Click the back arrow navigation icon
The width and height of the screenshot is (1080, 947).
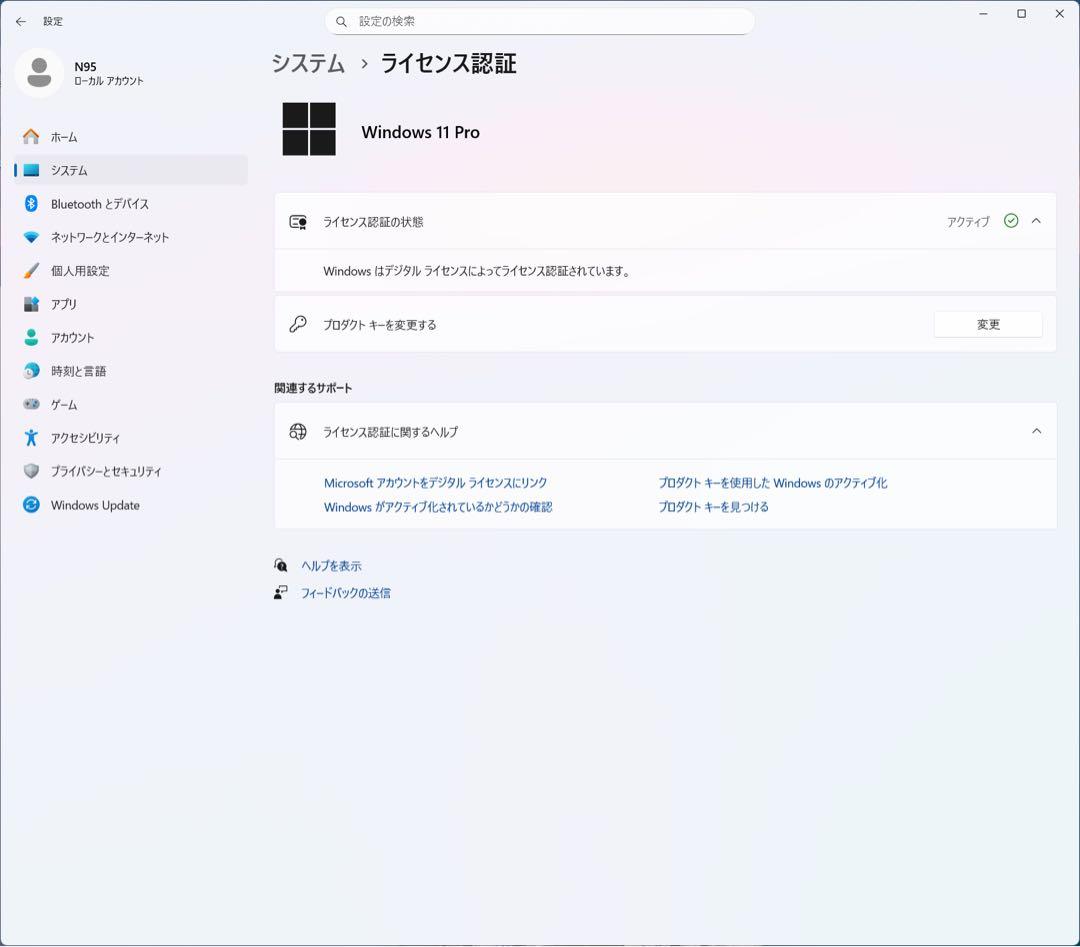[x=20, y=21]
